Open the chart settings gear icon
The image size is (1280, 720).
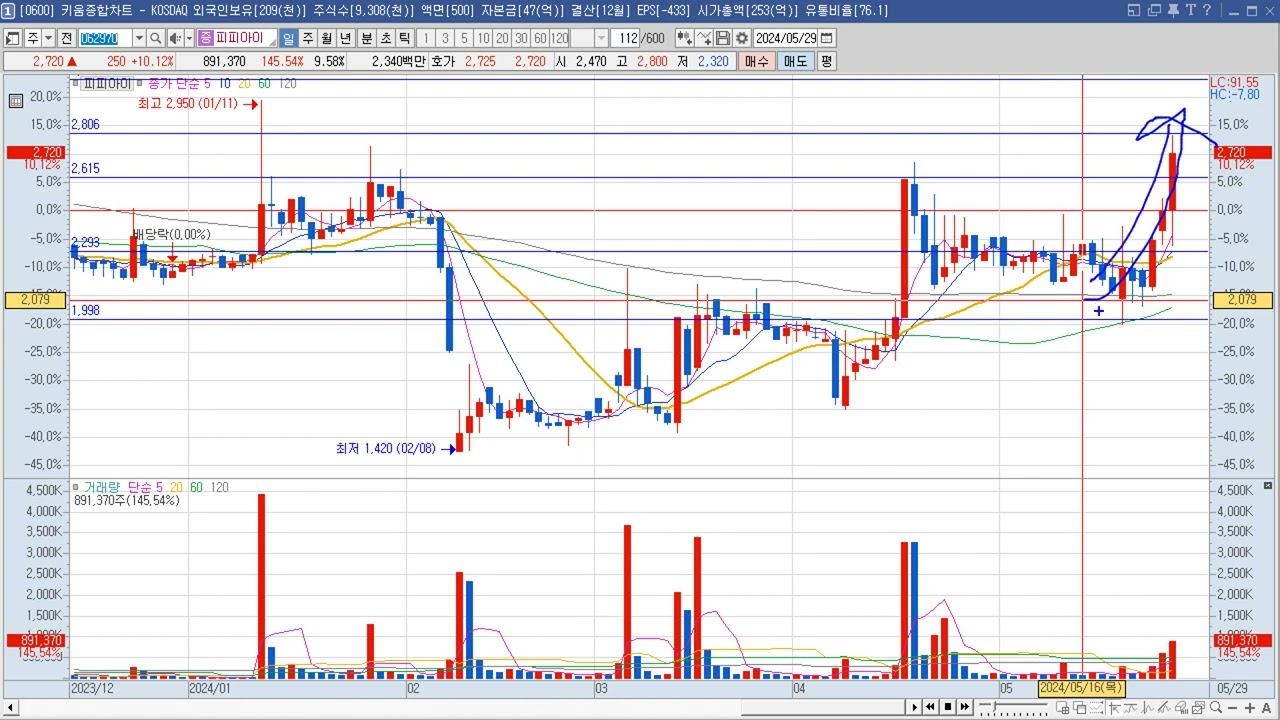[x=742, y=38]
